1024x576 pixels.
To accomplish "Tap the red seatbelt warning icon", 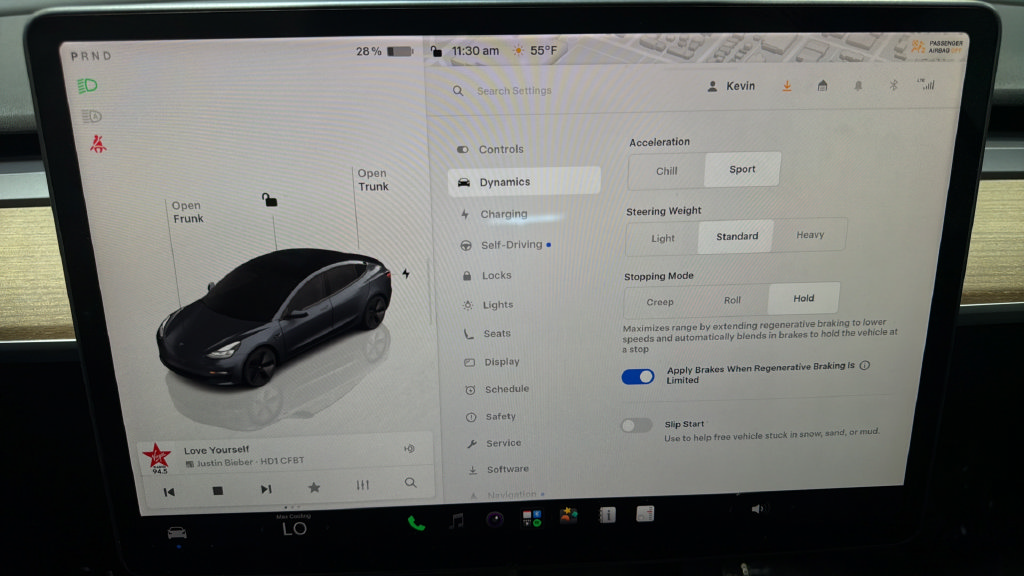I will tap(98, 143).
